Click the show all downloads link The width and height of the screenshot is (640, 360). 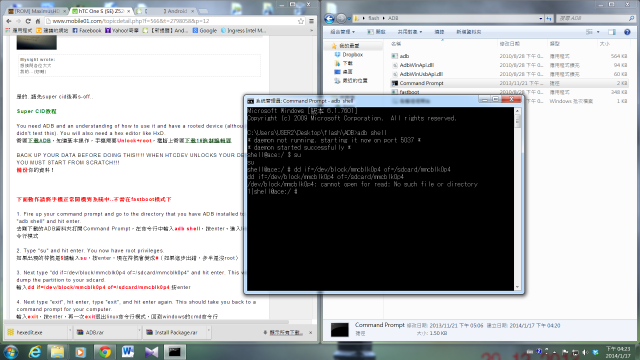pos(286,333)
